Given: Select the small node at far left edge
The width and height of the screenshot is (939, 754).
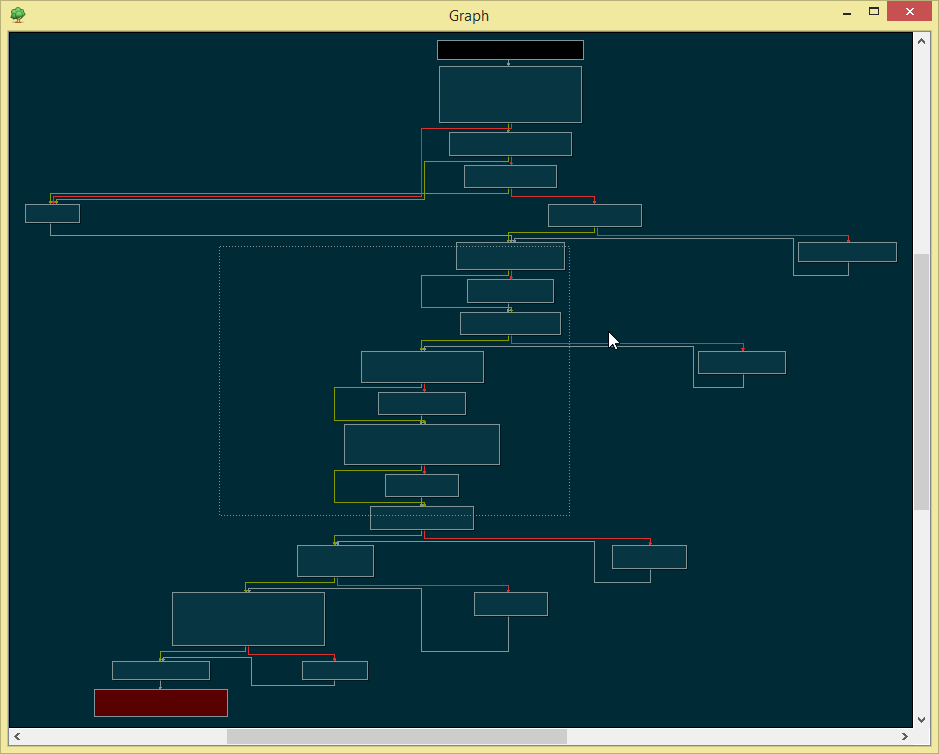Looking at the screenshot, I should click(x=53, y=213).
